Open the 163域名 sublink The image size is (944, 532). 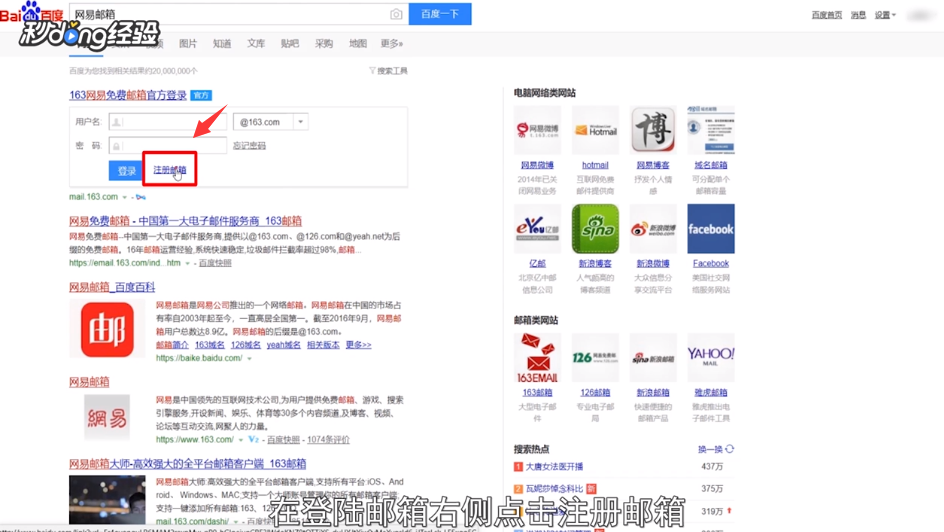click(x=210, y=345)
